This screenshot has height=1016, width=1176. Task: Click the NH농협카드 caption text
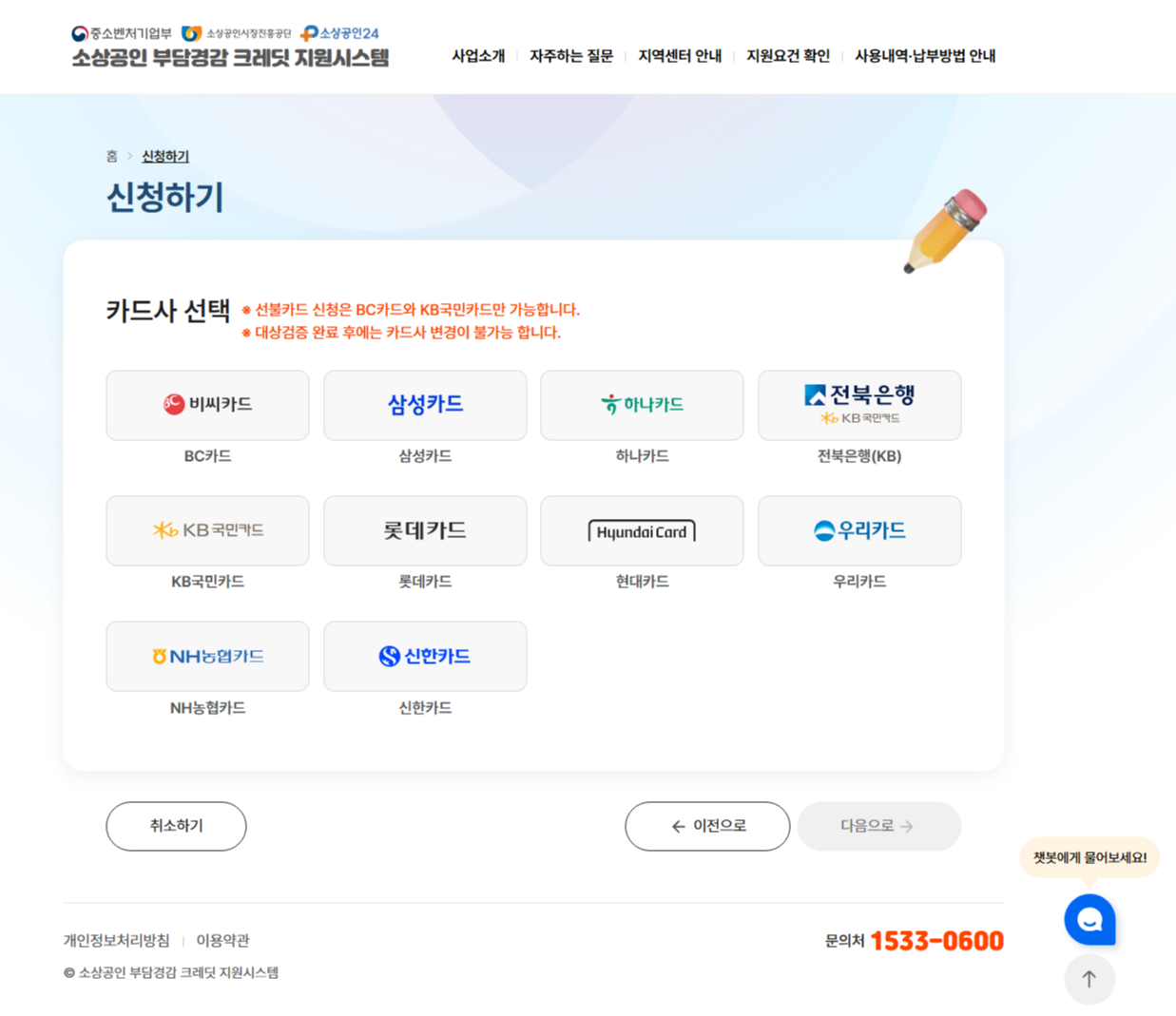(x=207, y=708)
